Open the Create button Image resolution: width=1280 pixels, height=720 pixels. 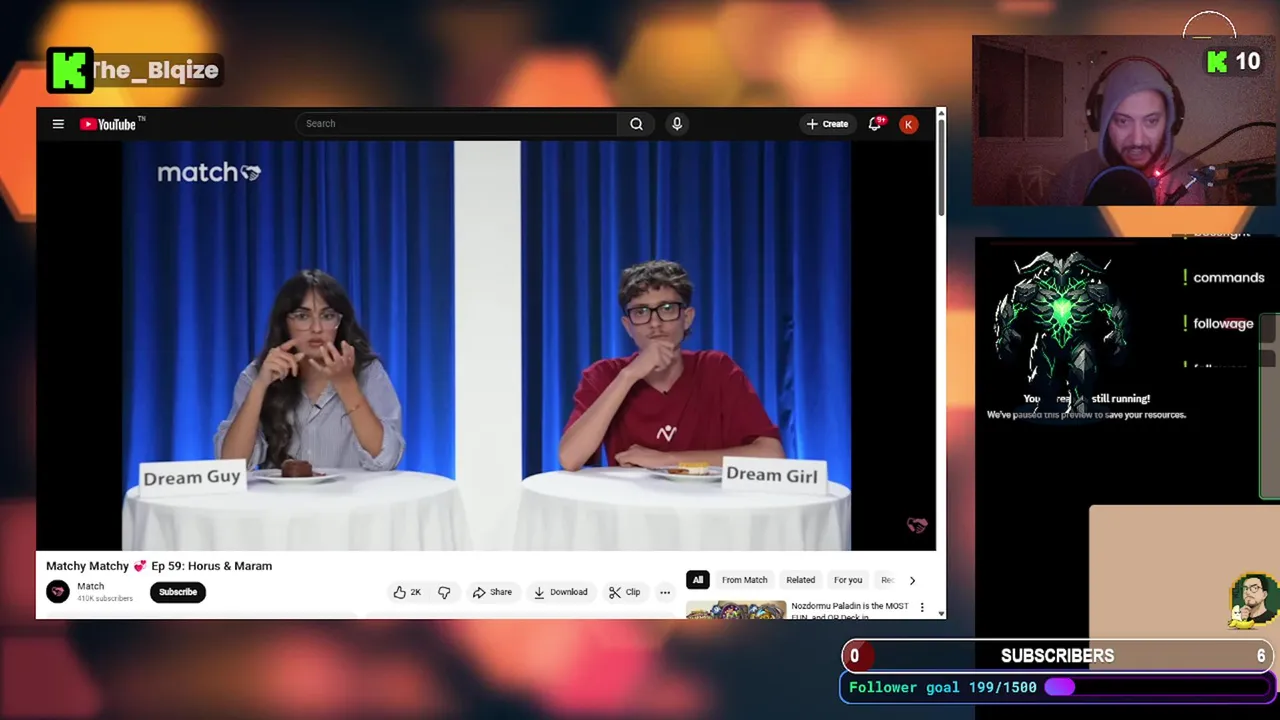[827, 124]
